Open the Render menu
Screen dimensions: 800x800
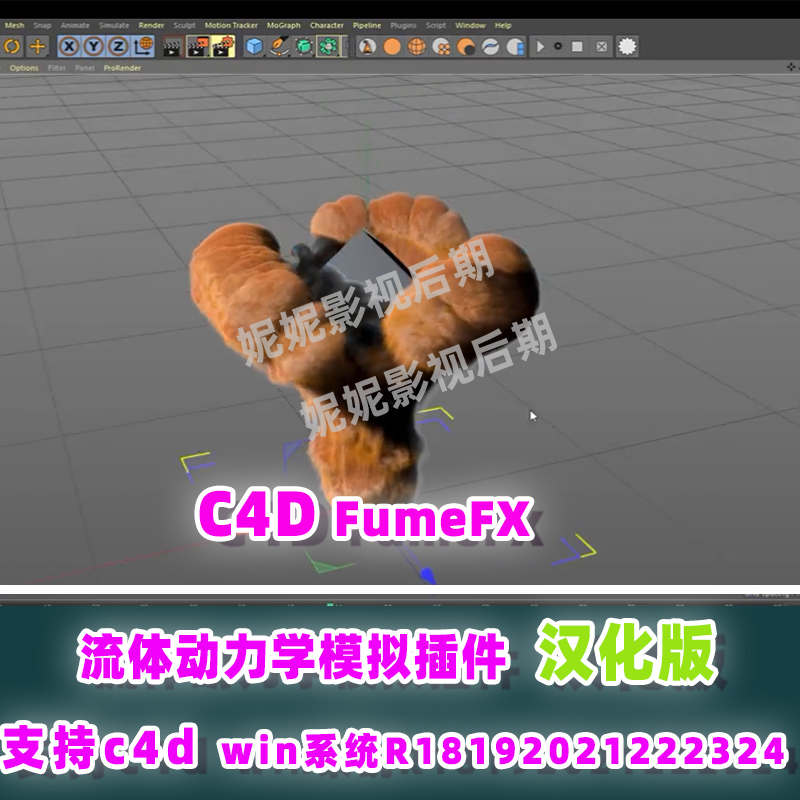(x=151, y=25)
